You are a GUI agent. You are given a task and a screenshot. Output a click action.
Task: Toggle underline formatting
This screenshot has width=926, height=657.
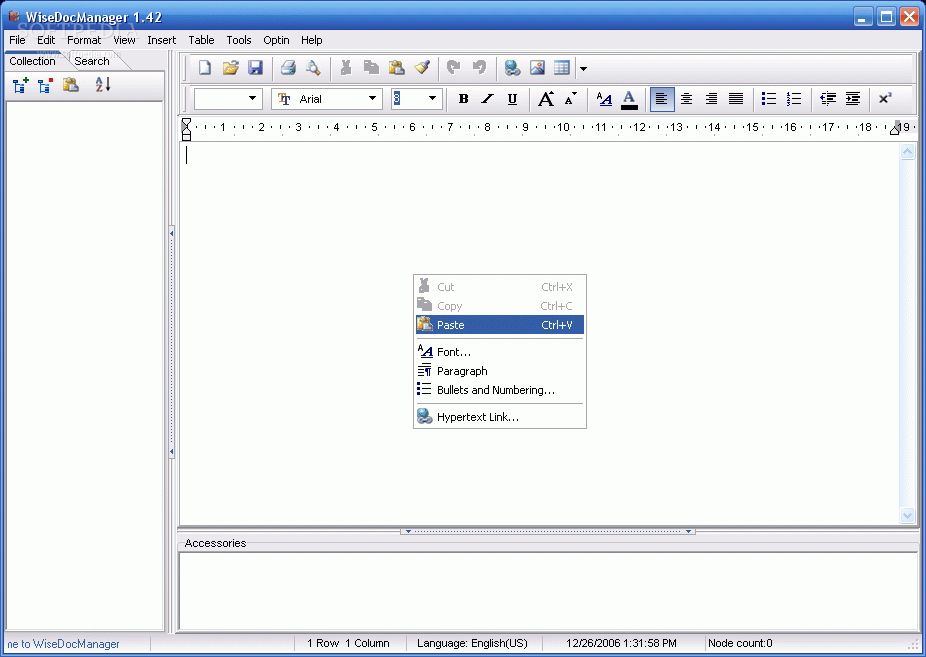pos(512,99)
